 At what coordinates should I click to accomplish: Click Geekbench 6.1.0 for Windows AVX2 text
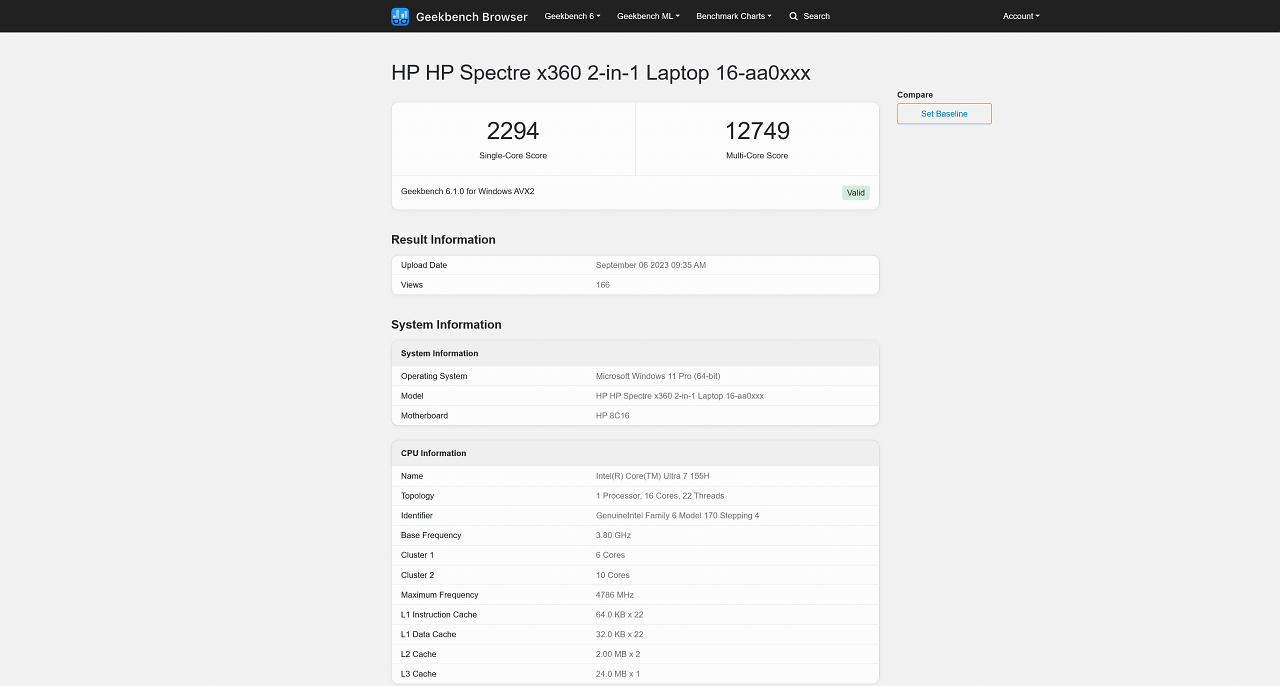468,191
